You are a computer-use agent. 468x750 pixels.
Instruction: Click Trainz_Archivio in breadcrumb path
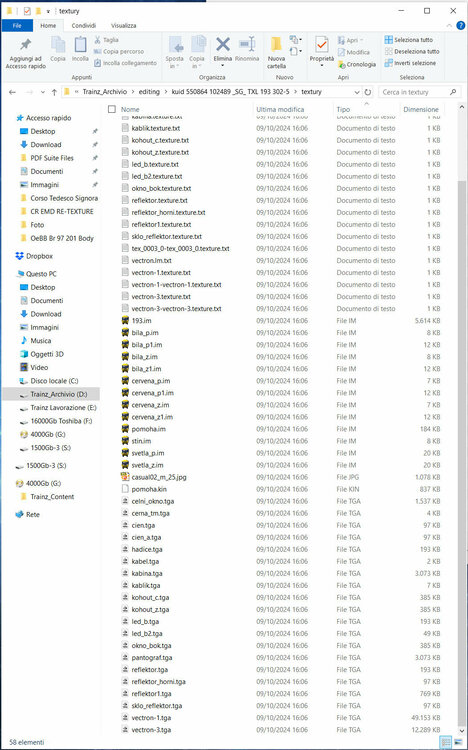[x=105, y=92]
